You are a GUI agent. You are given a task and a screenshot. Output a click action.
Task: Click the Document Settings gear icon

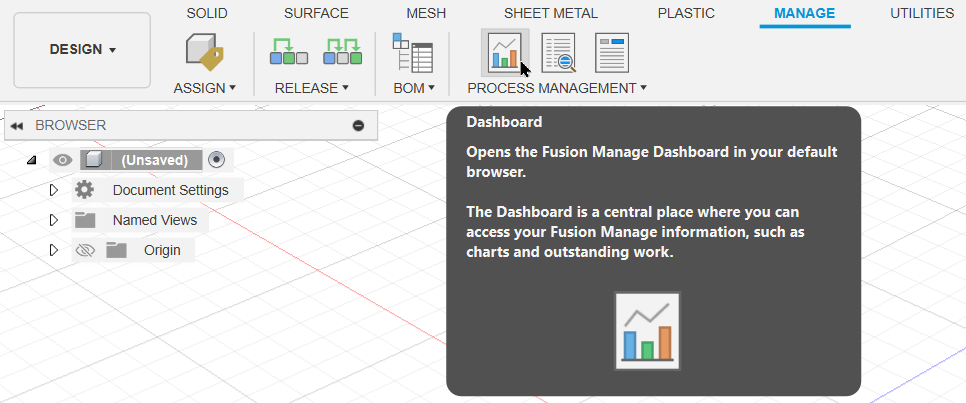[84, 190]
